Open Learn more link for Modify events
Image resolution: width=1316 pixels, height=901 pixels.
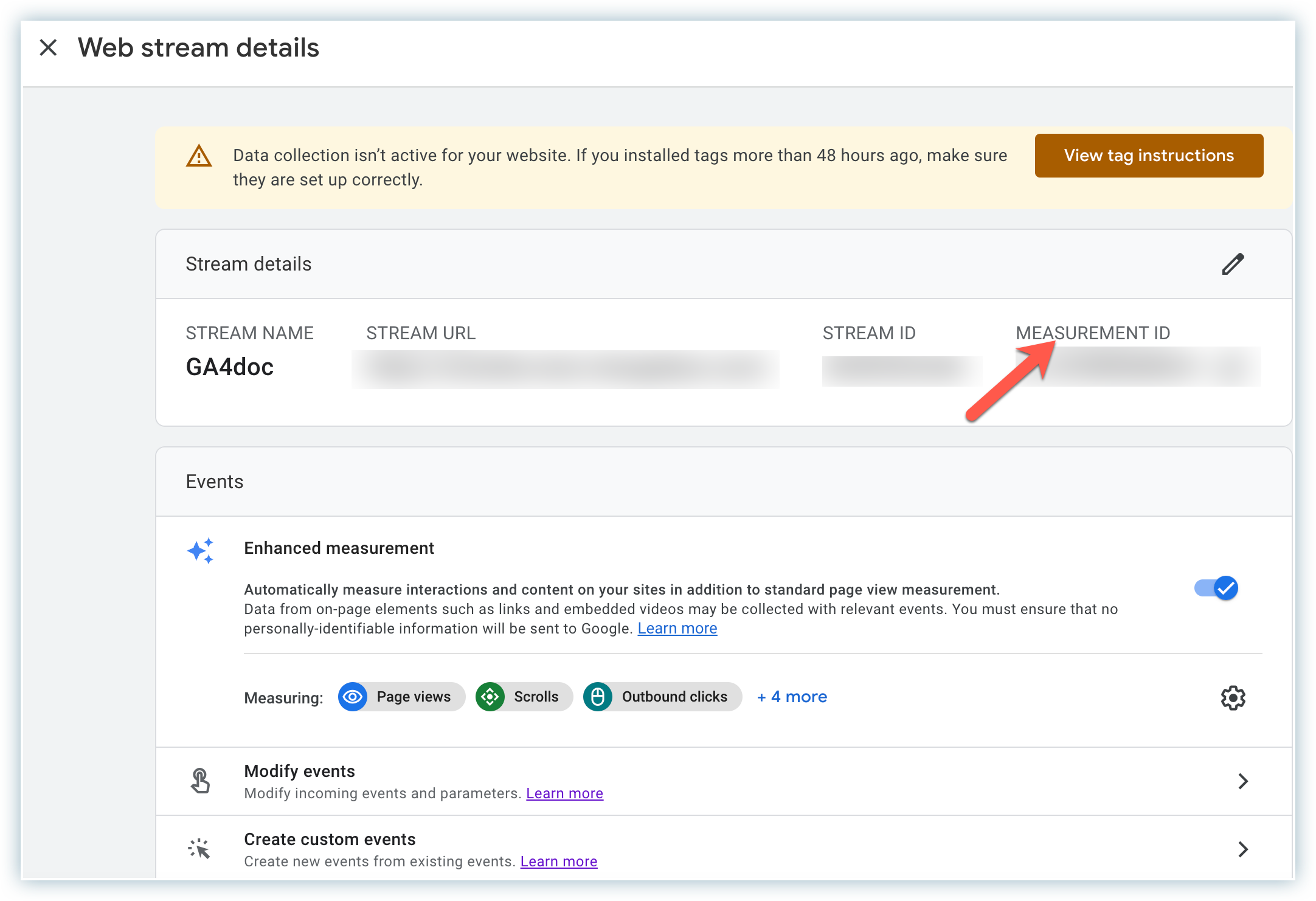(564, 793)
